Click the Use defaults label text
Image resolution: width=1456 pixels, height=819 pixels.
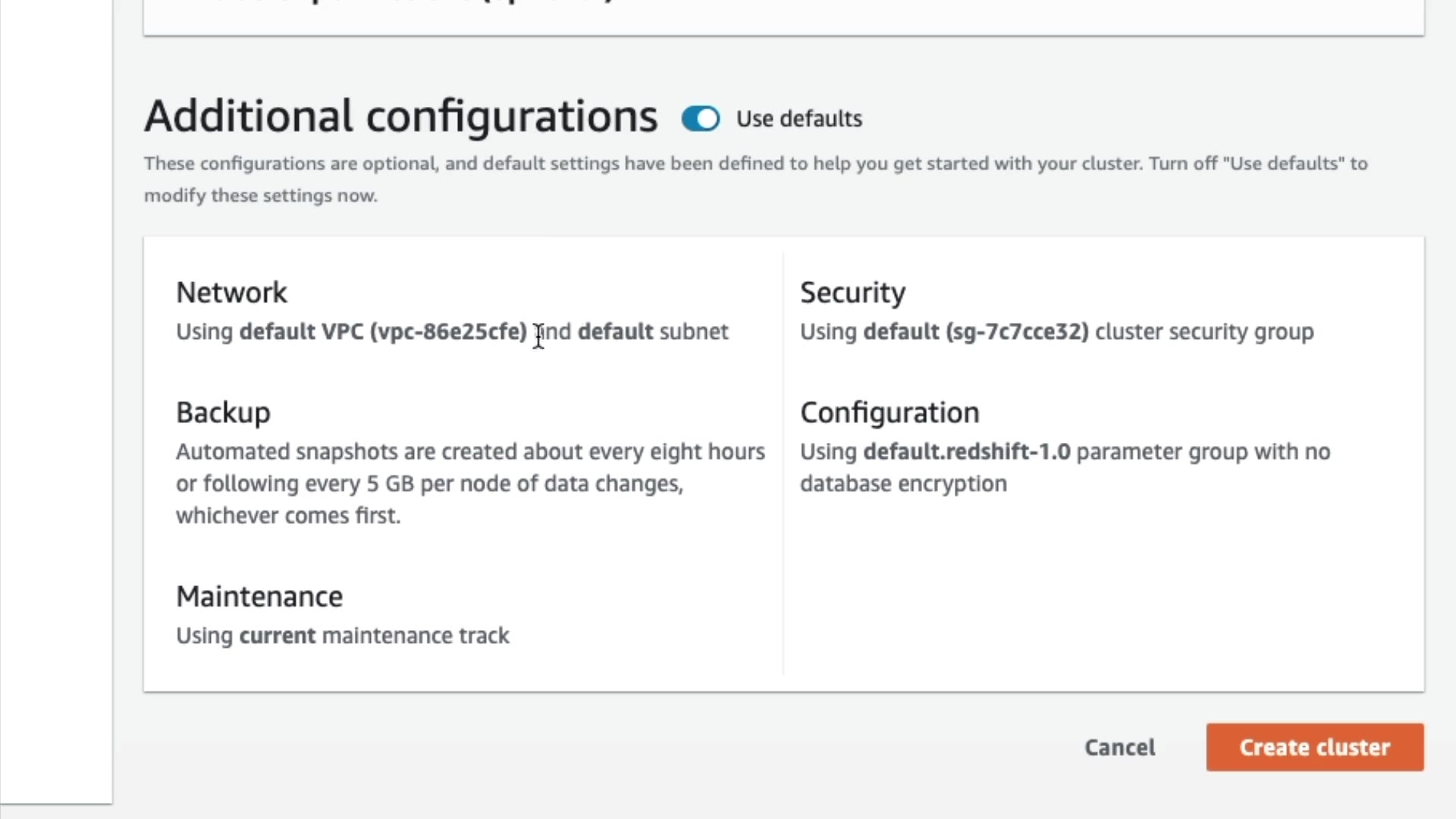click(799, 119)
